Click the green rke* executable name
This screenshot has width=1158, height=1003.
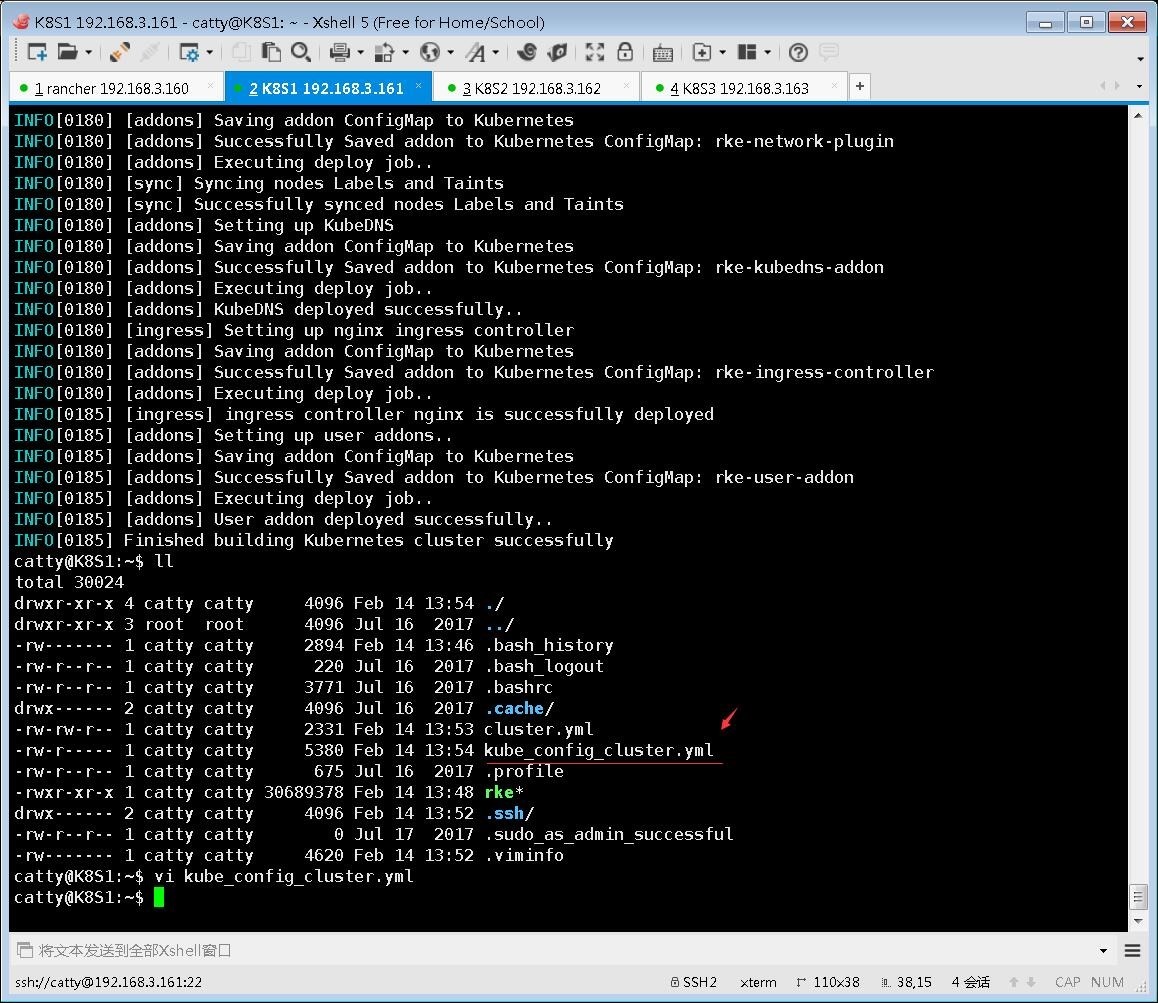504,793
